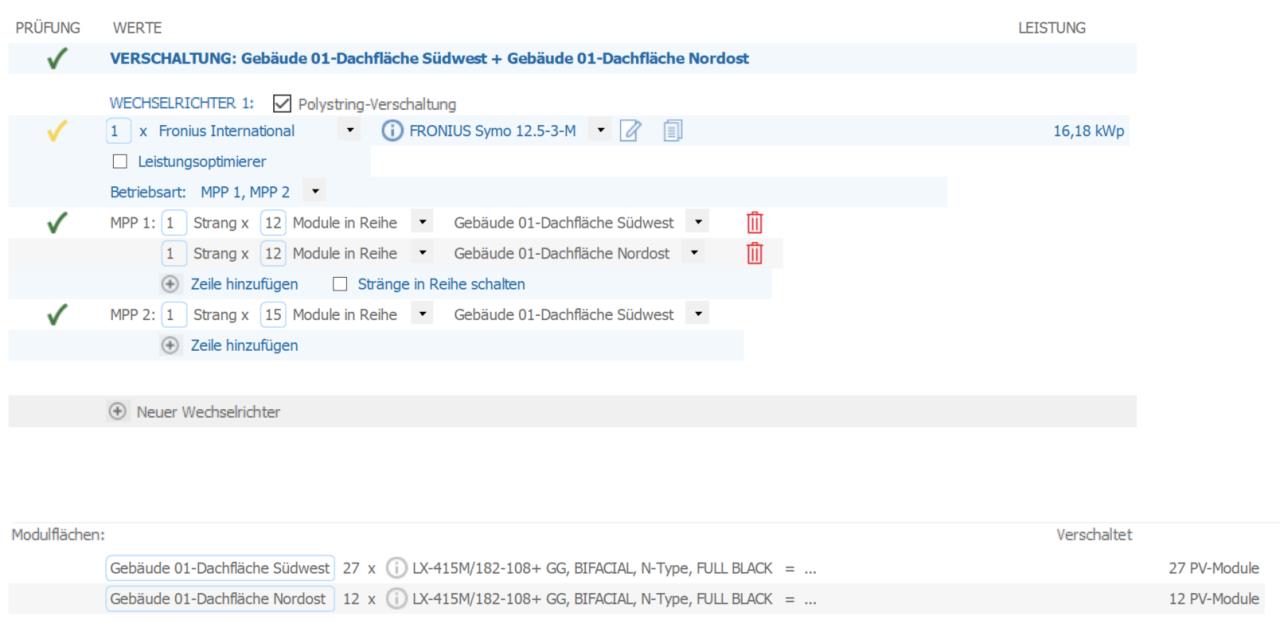Open MPP 2 Dachfläche Südwest surface dropdown
The image size is (1280, 624).
coord(698,315)
